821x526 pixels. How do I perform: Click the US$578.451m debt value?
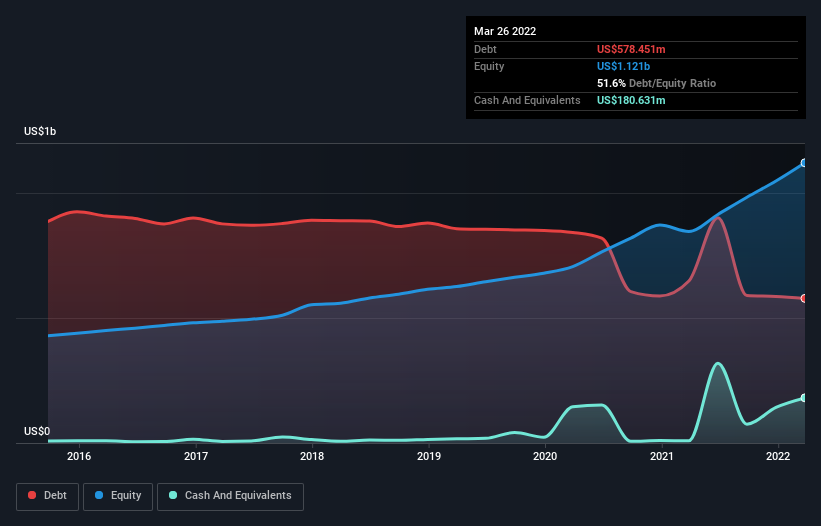631,49
